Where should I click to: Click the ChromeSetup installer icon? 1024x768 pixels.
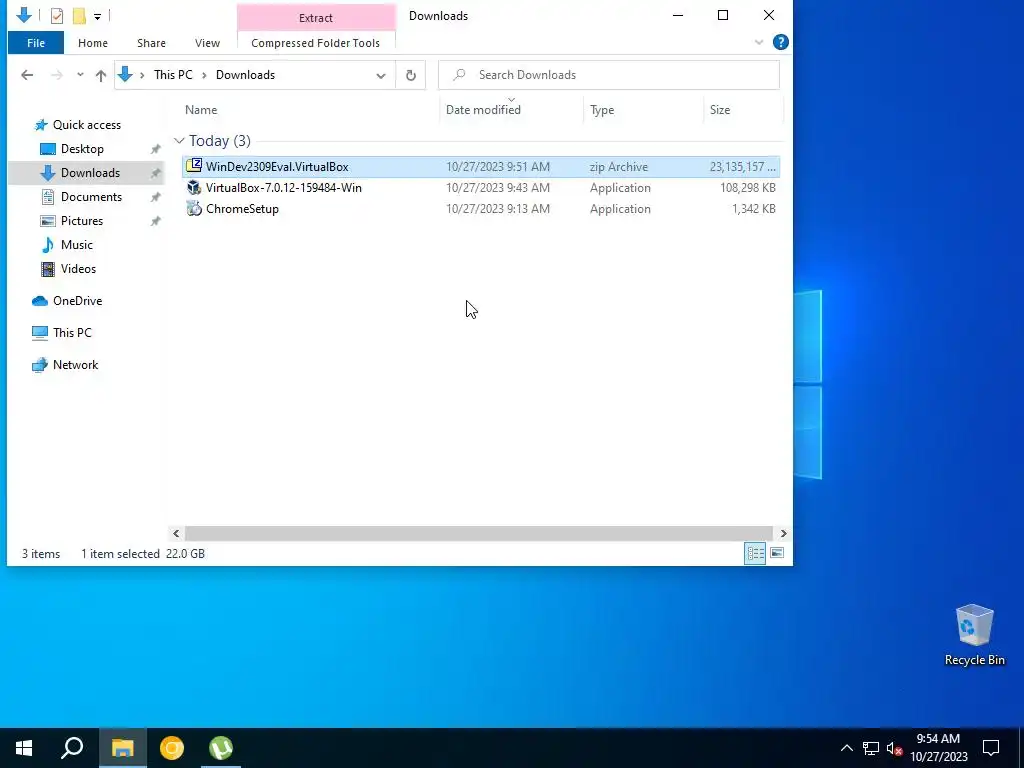(x=194, y=208)
